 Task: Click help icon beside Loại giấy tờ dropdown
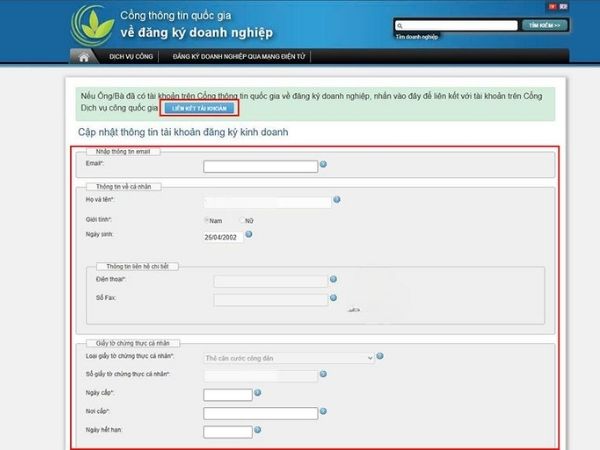click(x=380, y=356)
